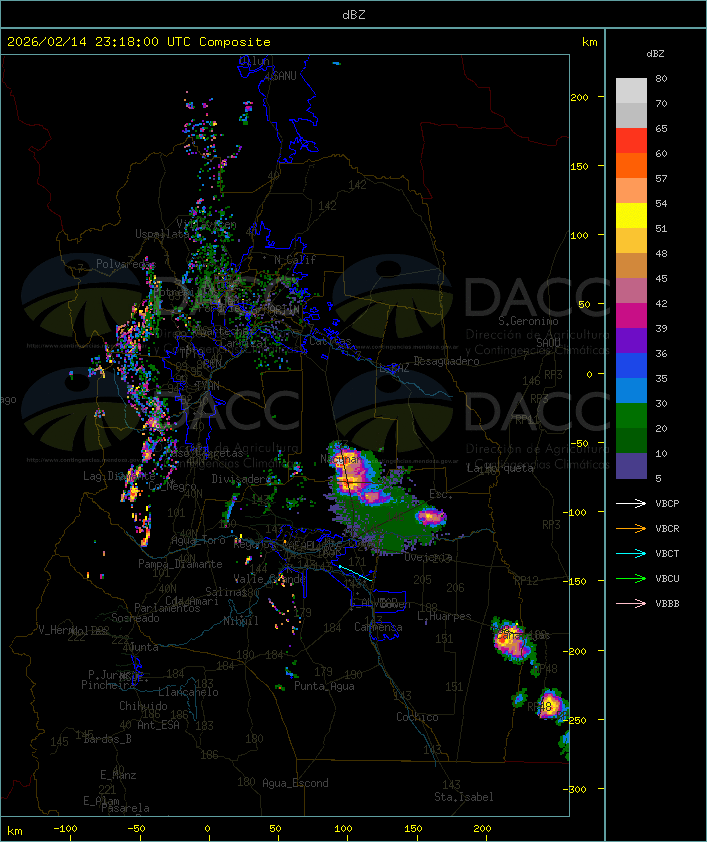707x842 pixels.
Task: Click the Nihuil place label
Action: point(241,621)
